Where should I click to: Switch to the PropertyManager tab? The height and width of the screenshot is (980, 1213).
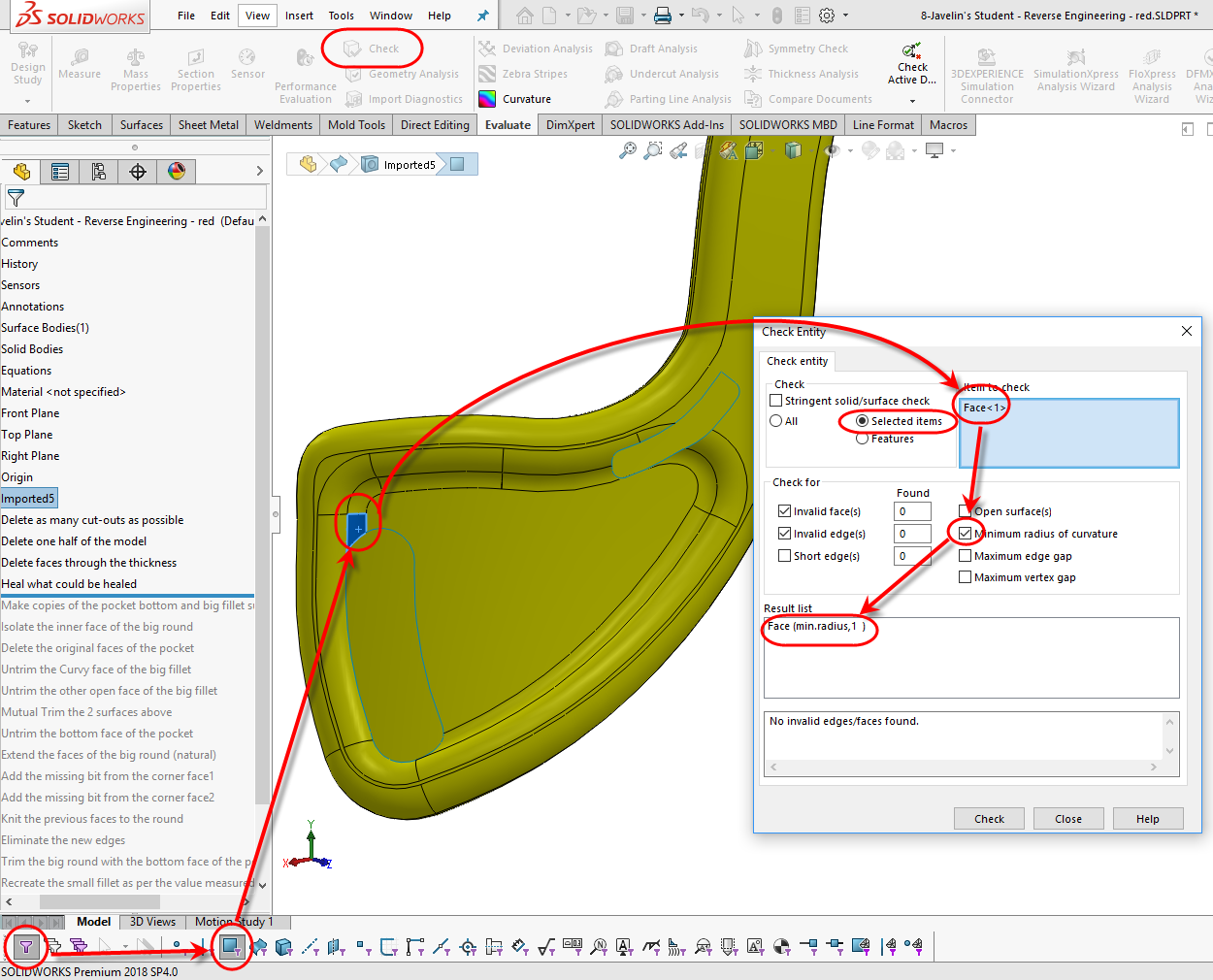[x=60, y=172]
